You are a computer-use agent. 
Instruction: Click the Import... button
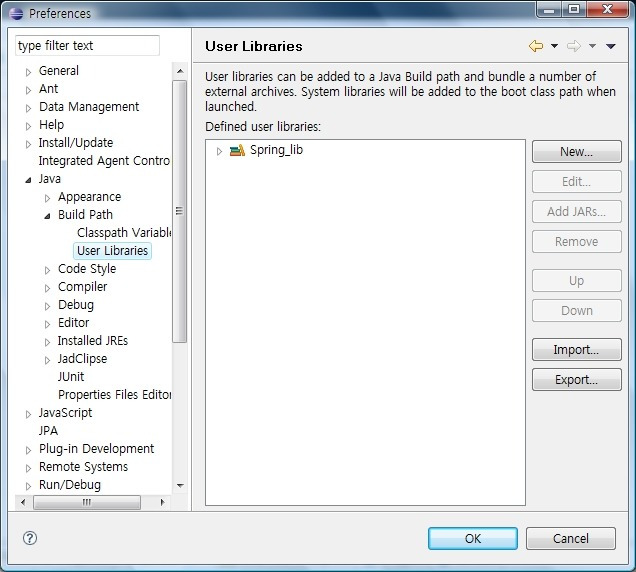(x=576, y=350)
